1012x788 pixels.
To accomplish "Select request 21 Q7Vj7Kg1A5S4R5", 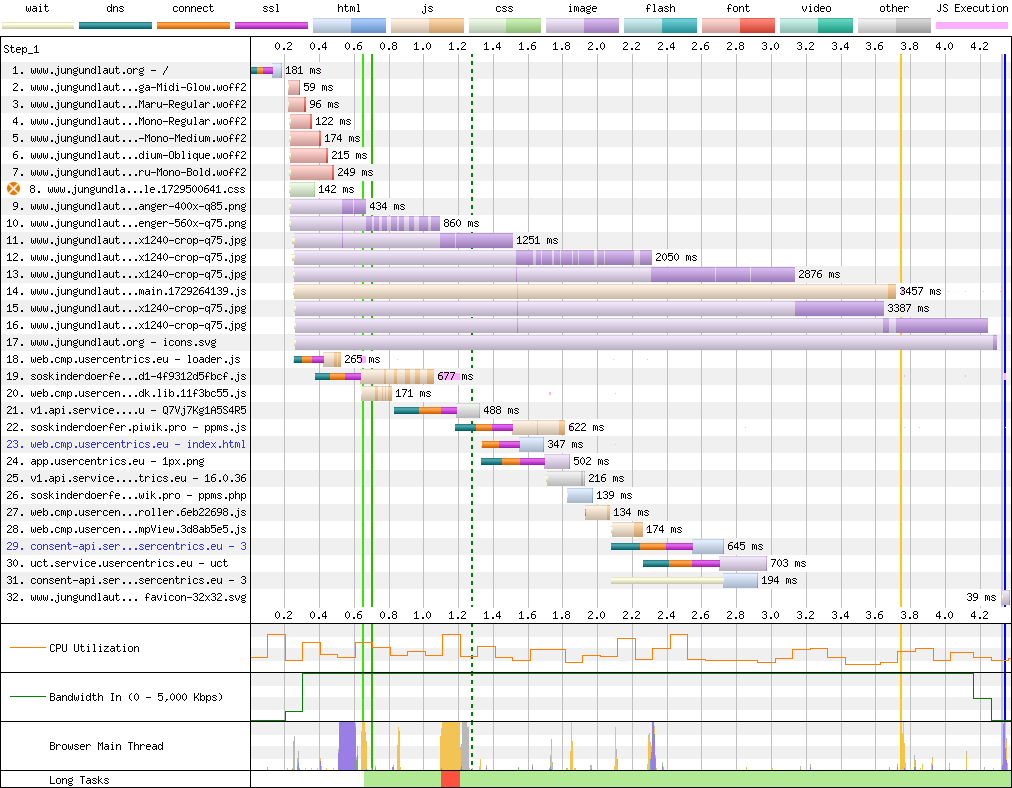I will click(126, 410).
